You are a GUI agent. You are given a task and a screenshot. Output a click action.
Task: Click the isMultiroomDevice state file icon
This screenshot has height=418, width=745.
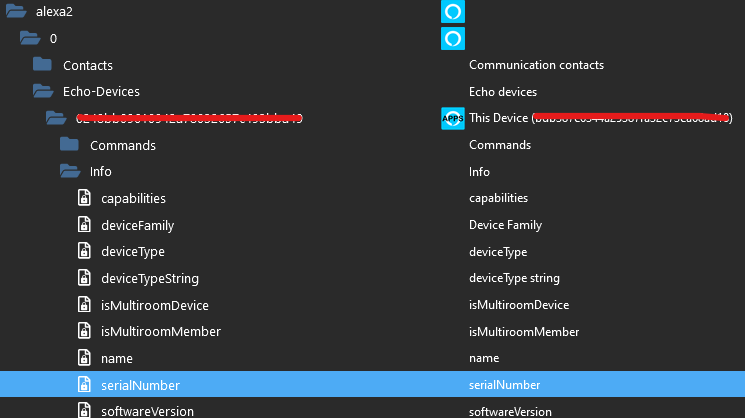click(84, 304)
